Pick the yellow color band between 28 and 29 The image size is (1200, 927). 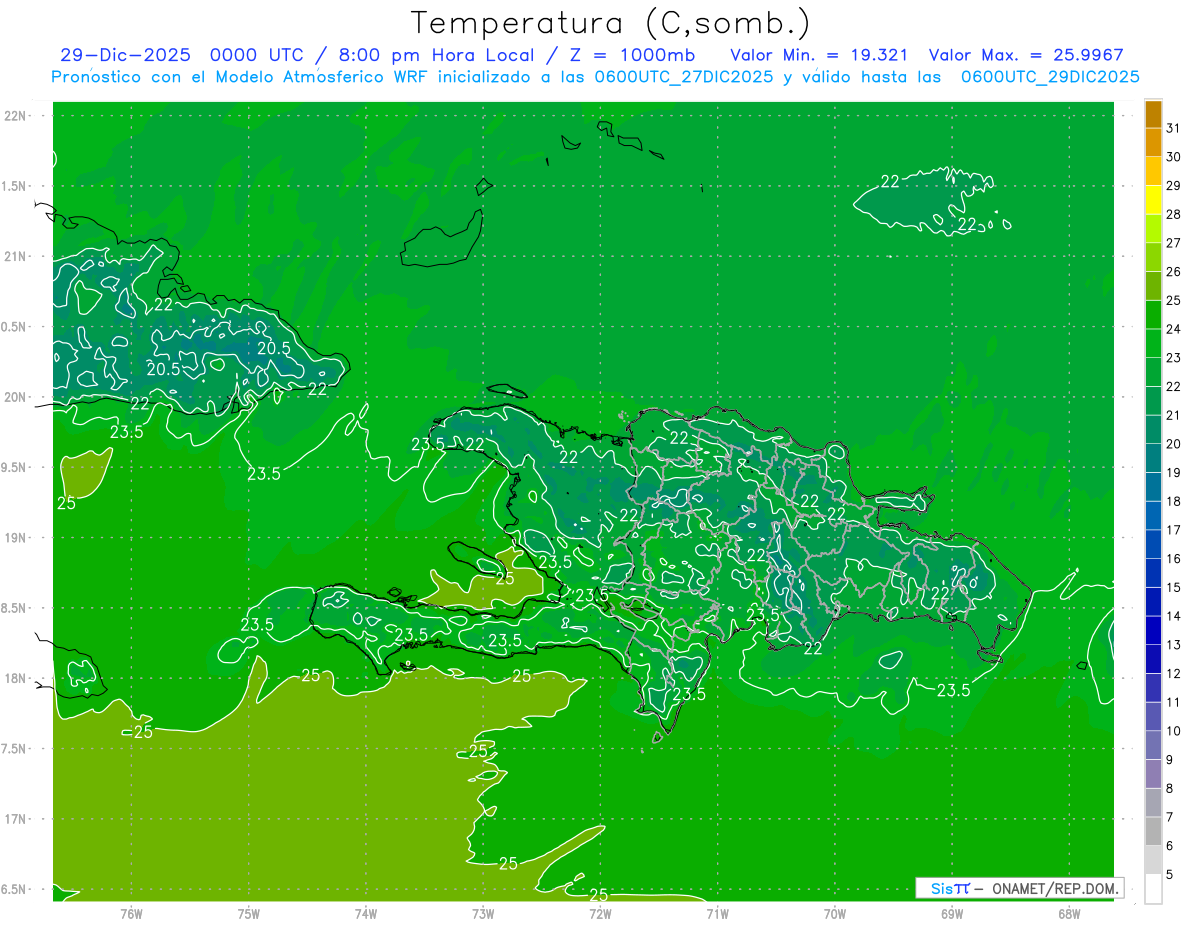pos(1153,200)
